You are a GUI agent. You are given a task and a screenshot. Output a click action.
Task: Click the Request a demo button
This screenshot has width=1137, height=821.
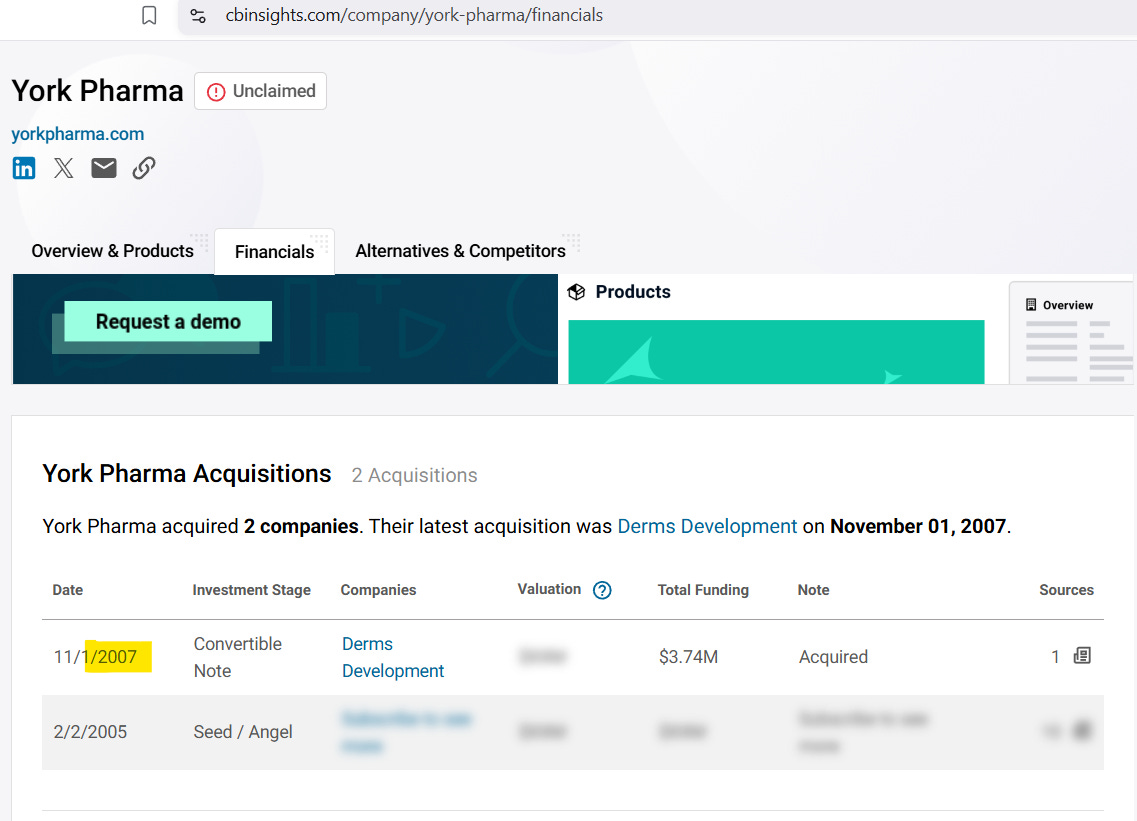pos(168,321)
